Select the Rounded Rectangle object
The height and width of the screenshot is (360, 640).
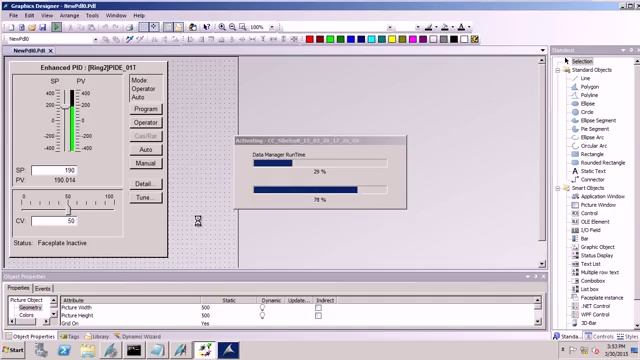[x=602, y=162]
